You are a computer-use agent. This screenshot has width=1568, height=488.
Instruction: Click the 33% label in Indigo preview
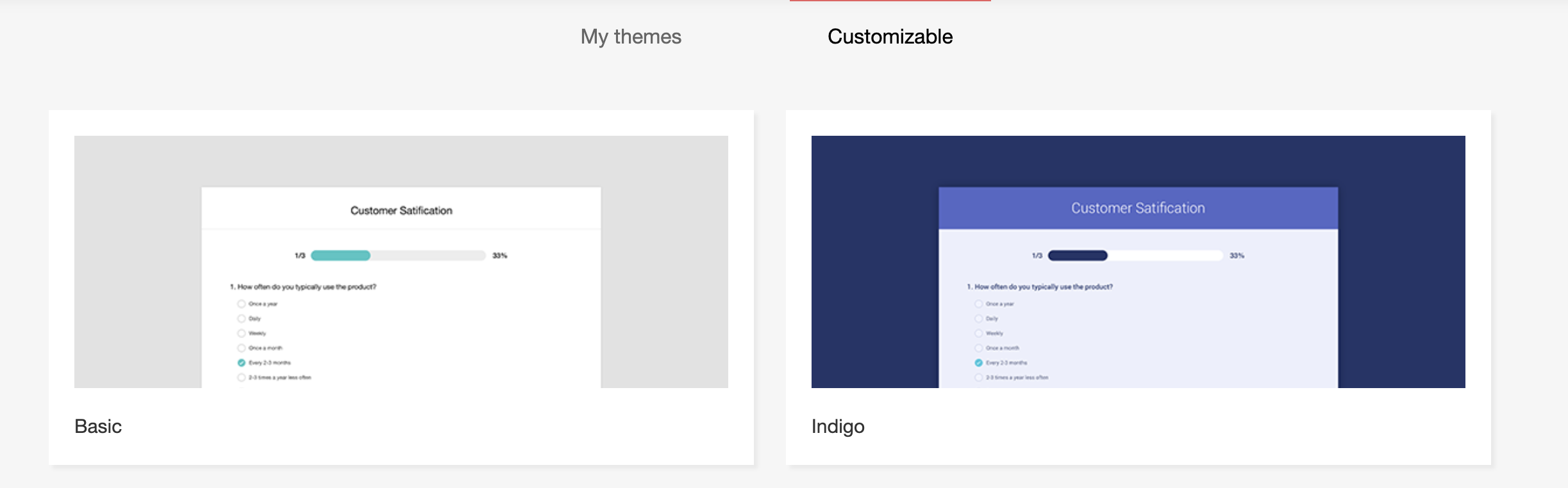click(x=1237, y=256)
